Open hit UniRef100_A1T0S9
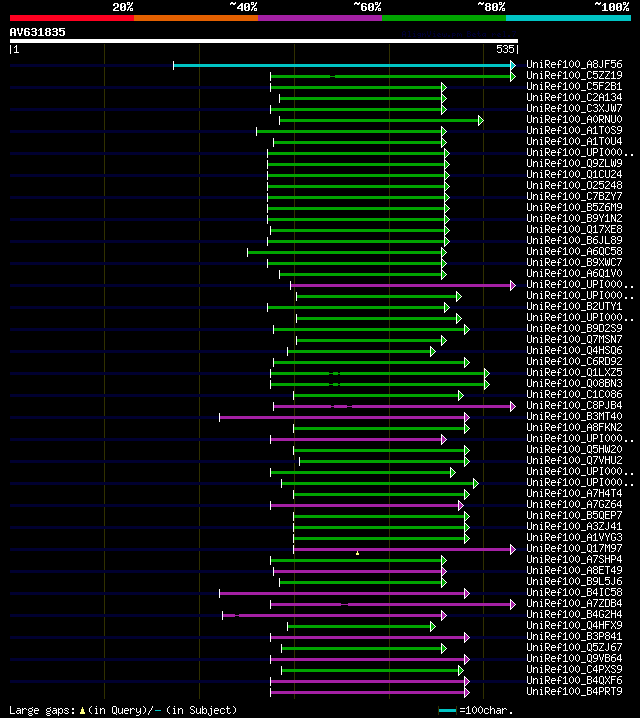The image size is (640, 718). (x=574, y=130)
